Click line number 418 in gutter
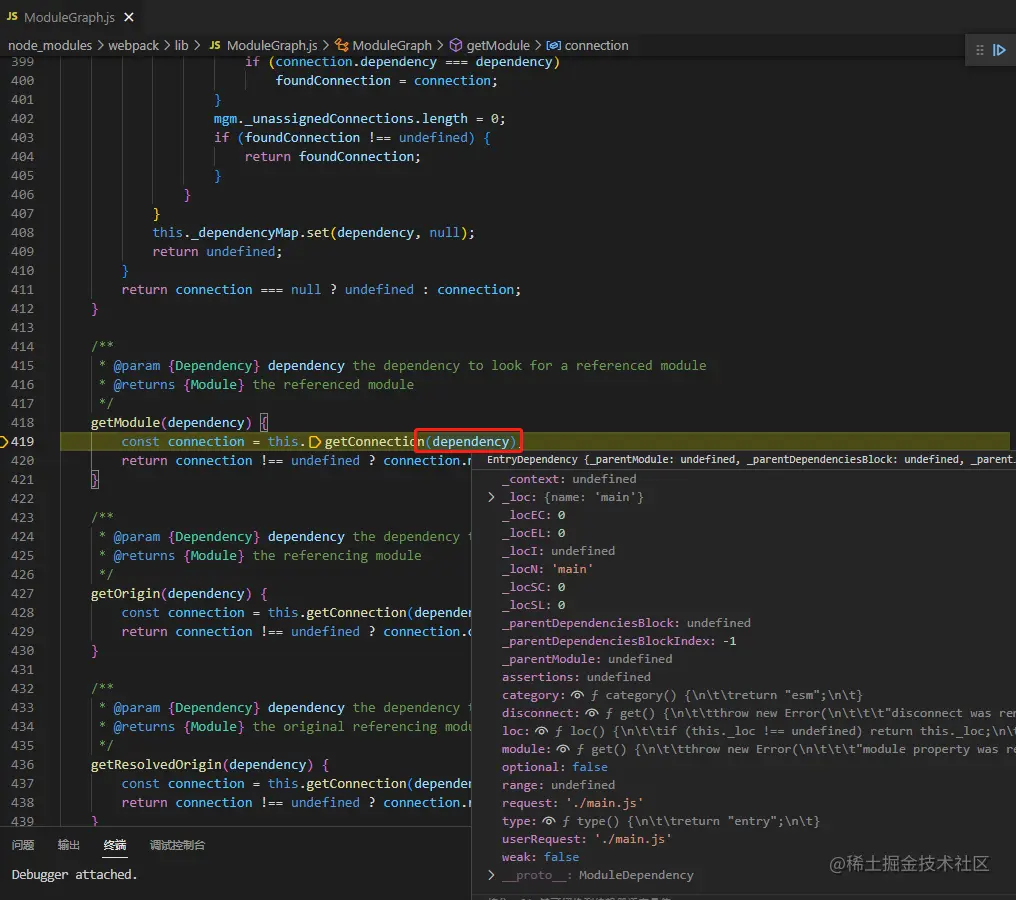1016x900 pixels. (22, 422)
